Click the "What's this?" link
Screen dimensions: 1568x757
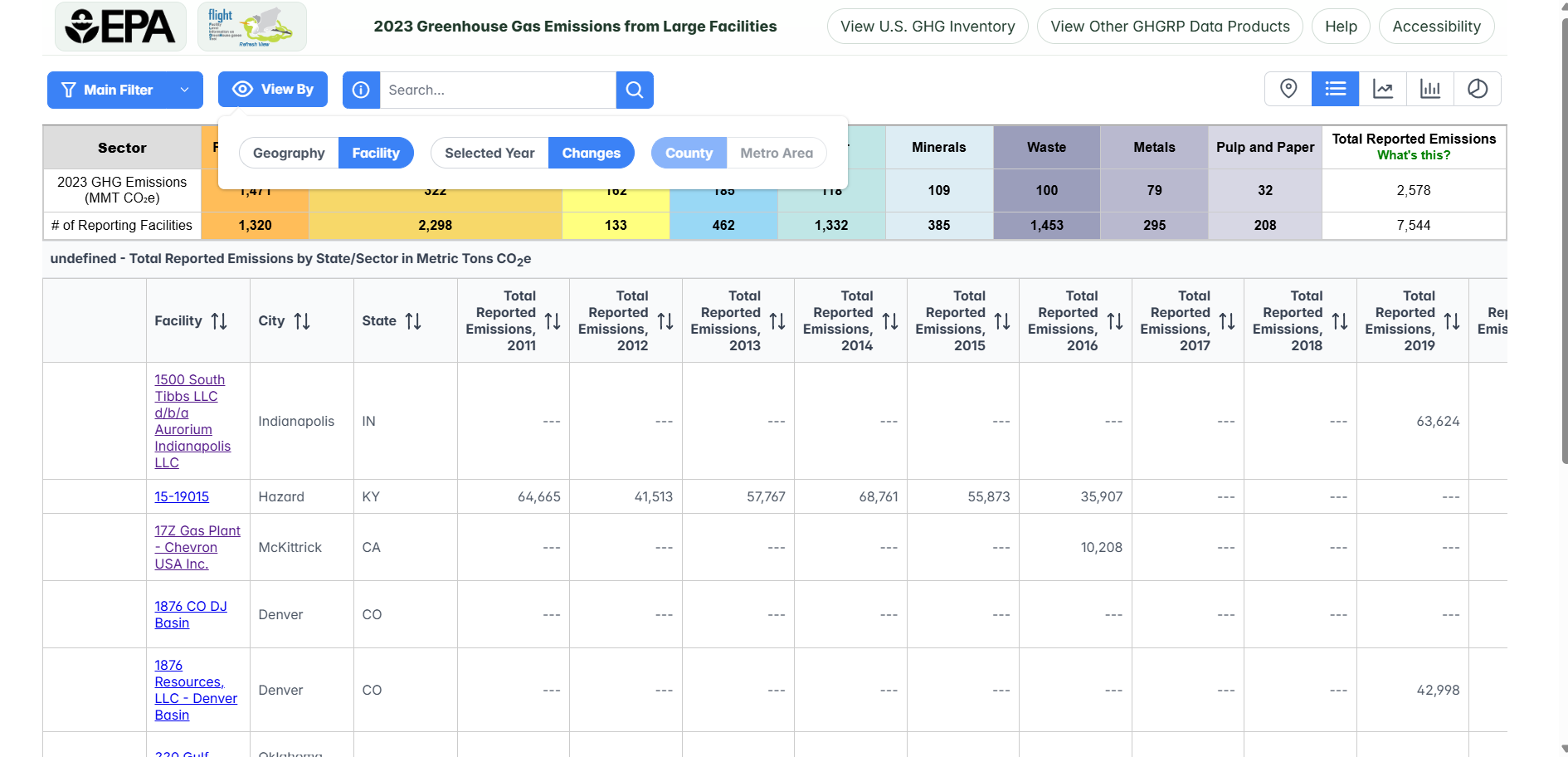point(1414,155)
